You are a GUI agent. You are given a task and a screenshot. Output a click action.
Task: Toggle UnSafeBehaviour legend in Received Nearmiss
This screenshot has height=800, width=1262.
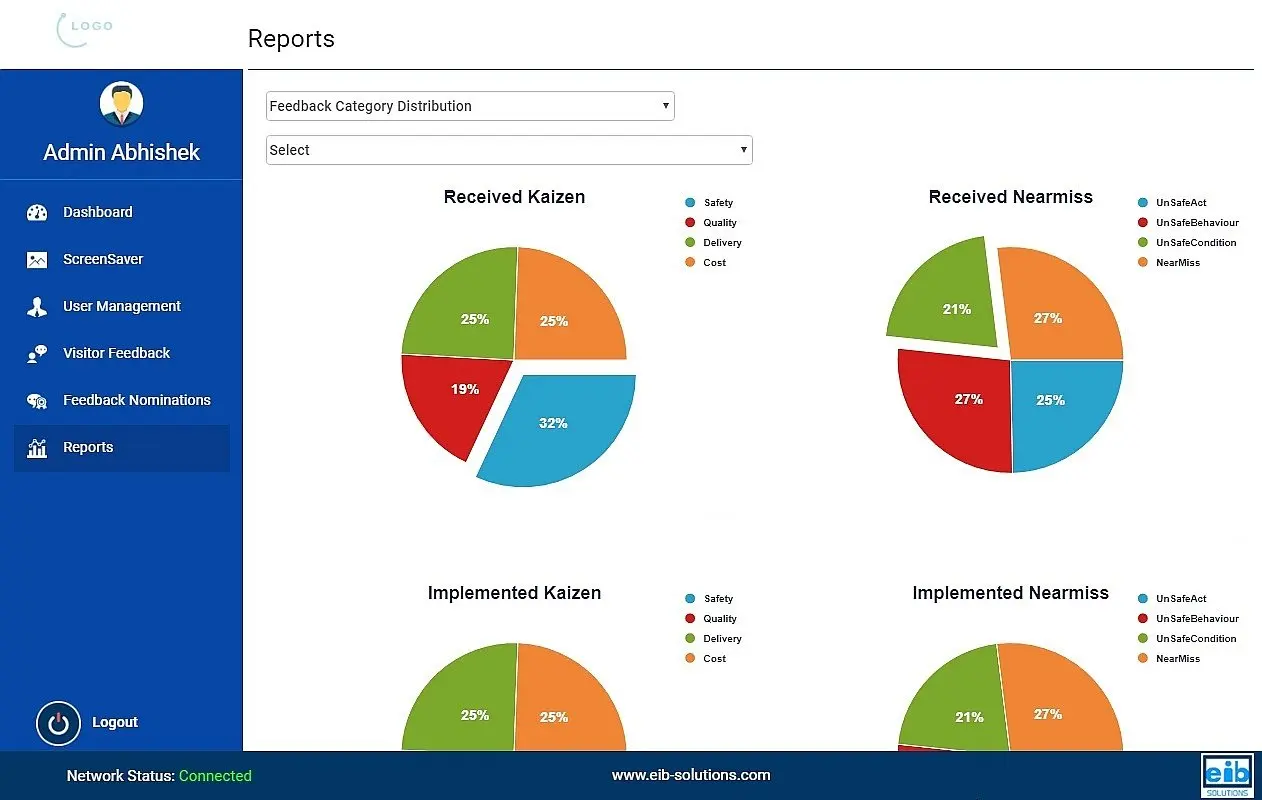pos(1188,223)
